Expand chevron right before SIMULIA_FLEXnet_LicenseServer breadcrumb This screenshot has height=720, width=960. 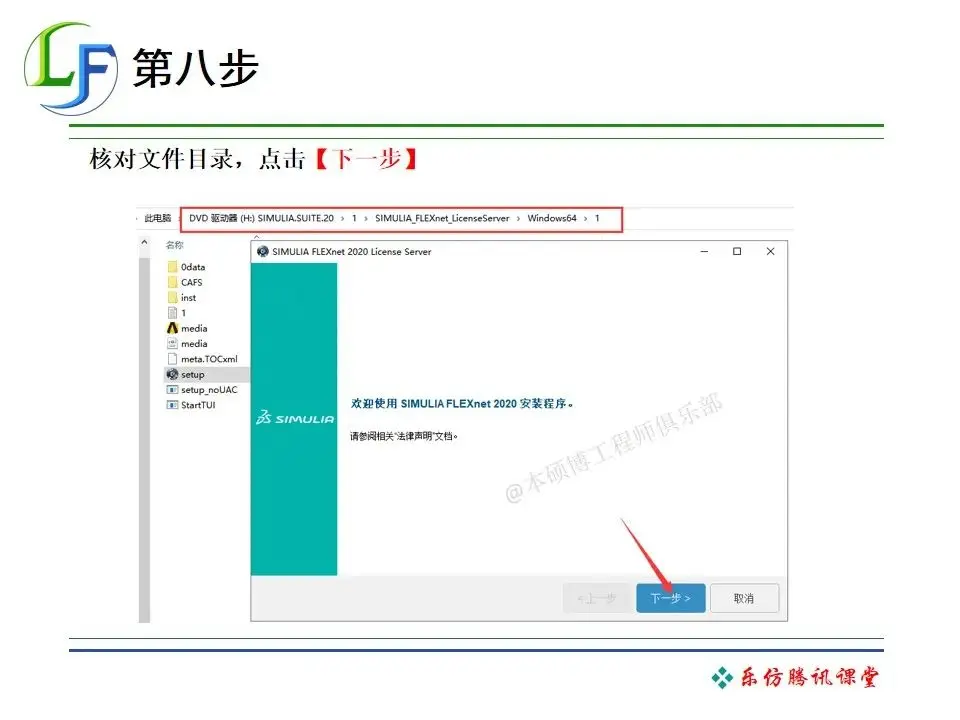pyautogui.click(x=366, y=219)
